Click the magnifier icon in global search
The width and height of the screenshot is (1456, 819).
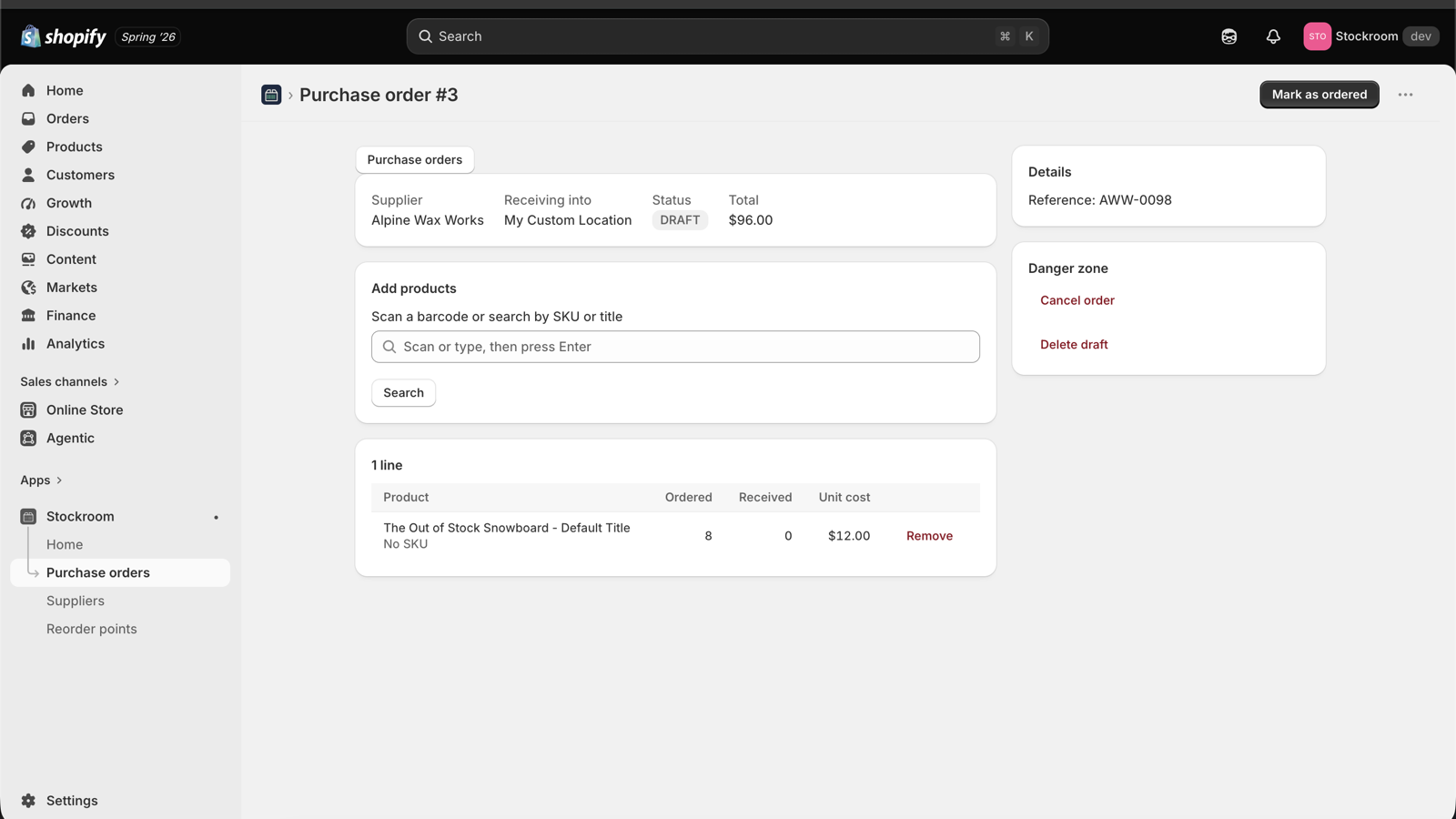(425, 36)
